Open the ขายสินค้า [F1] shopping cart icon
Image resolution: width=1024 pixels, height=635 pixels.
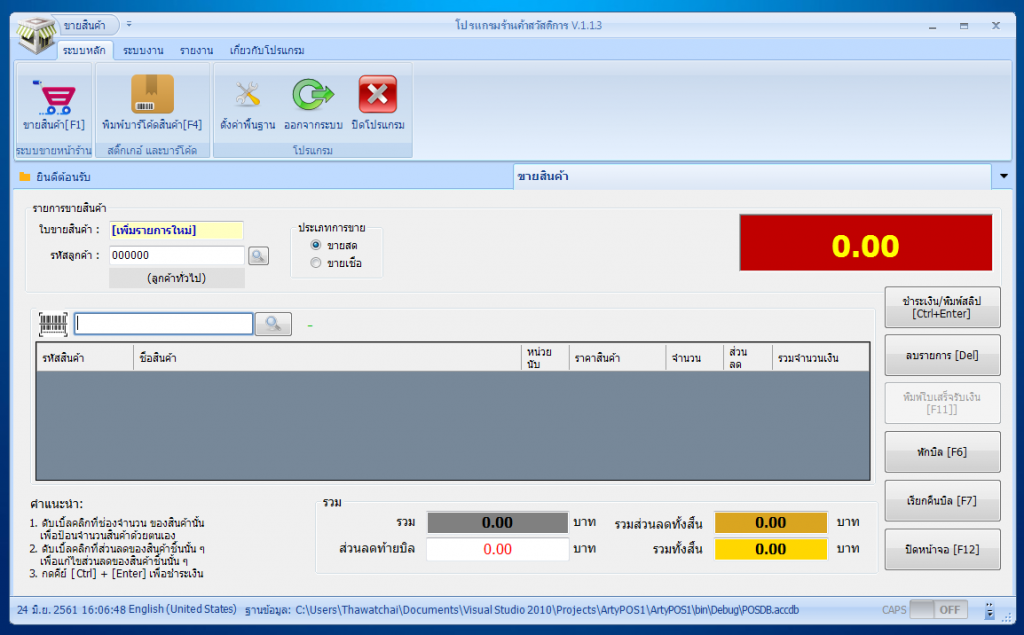coord(52,97)
